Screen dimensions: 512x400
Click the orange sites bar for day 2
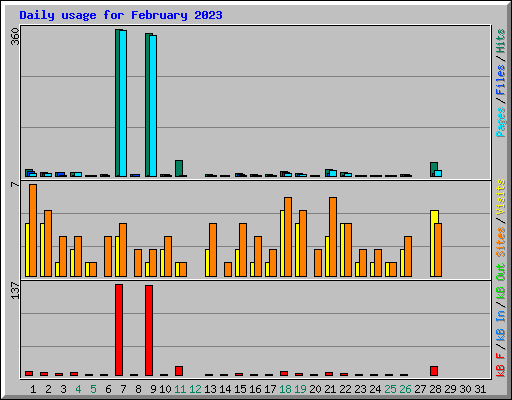click(x=48, y=243)
